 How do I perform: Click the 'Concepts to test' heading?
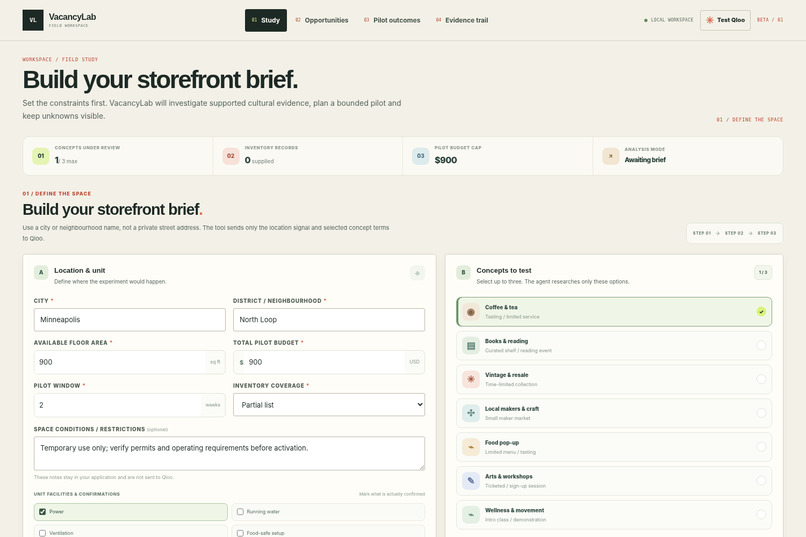[504, 270]
